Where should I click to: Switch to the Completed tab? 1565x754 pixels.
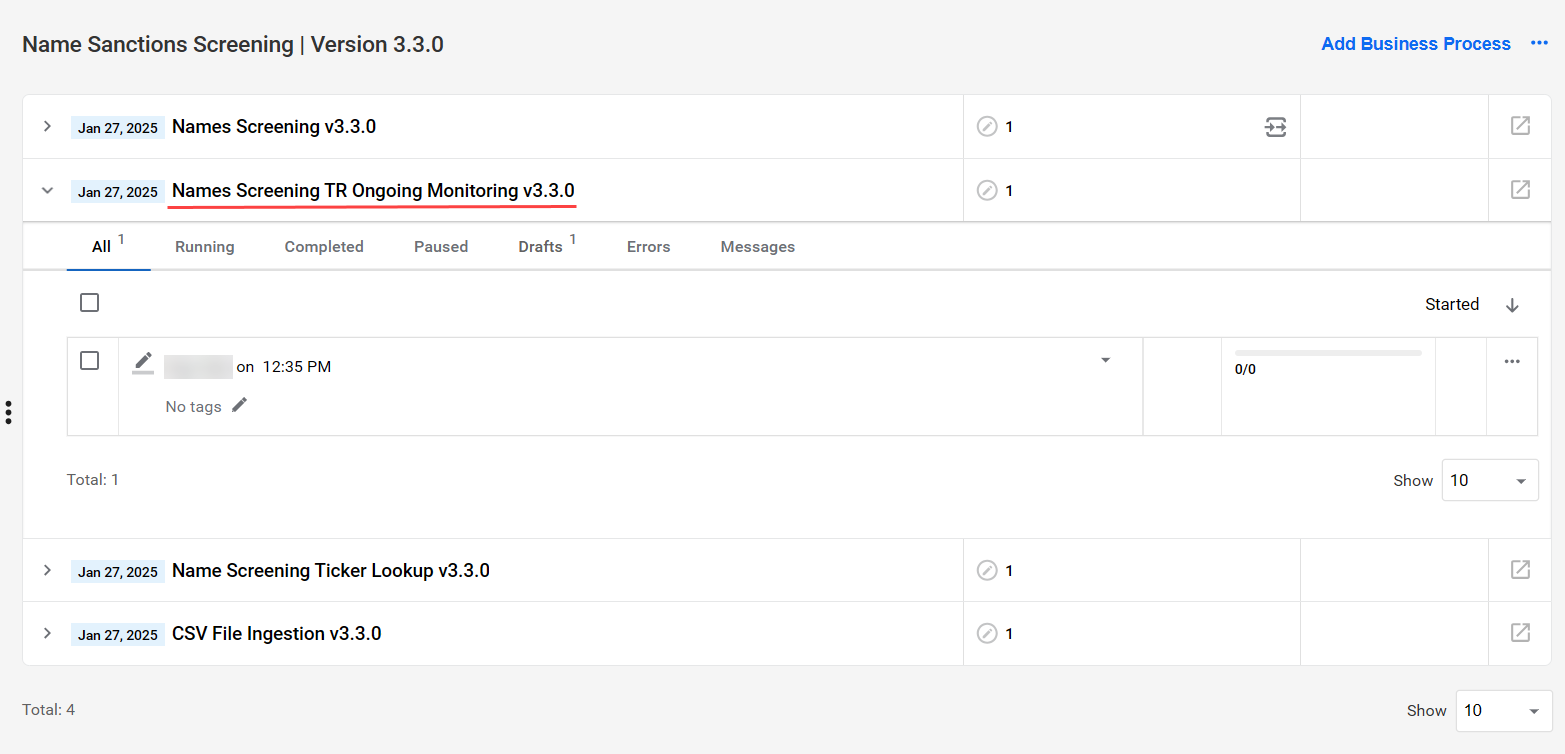[324, 246]
